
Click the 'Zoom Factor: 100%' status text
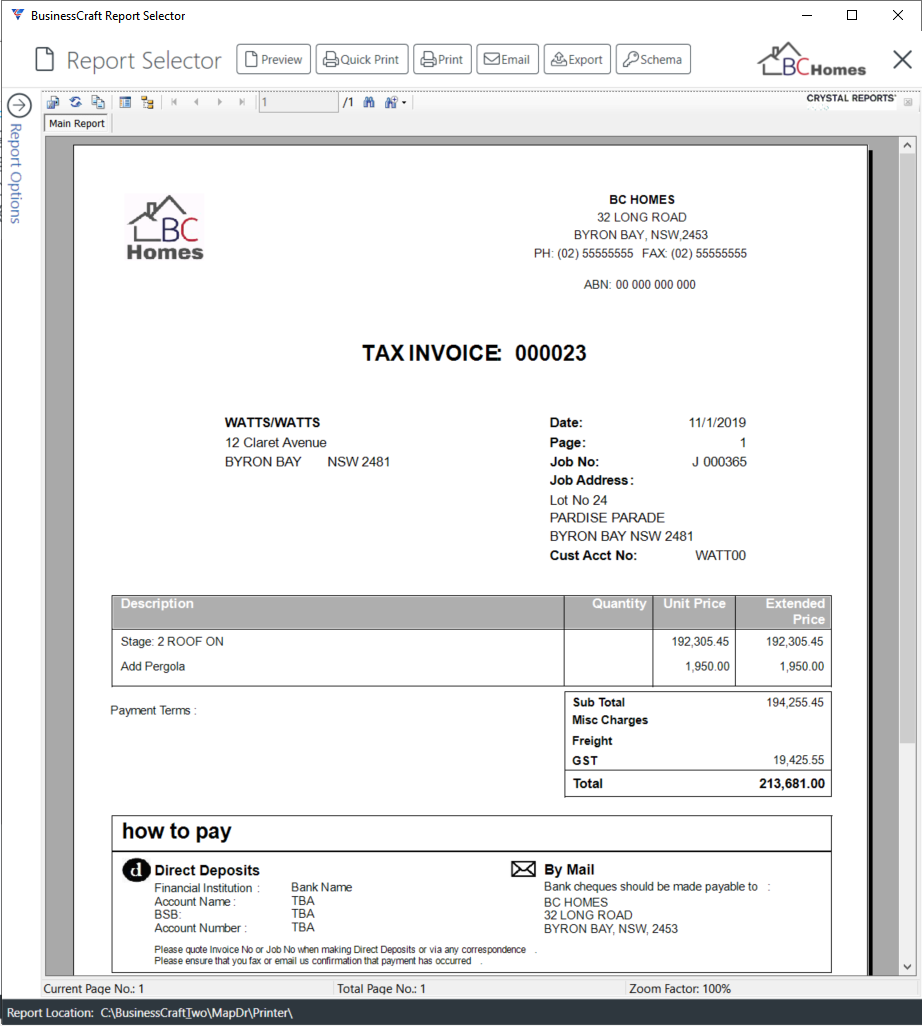(x=680, y=989)
